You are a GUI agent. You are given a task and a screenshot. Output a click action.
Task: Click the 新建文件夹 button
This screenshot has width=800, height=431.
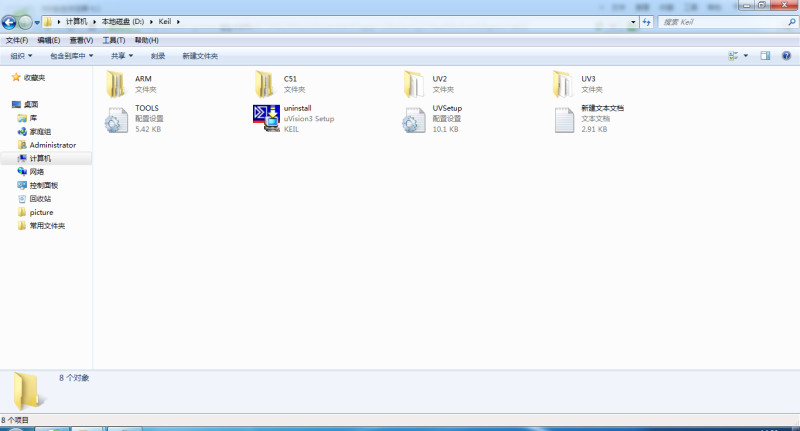tap(200, 56)
